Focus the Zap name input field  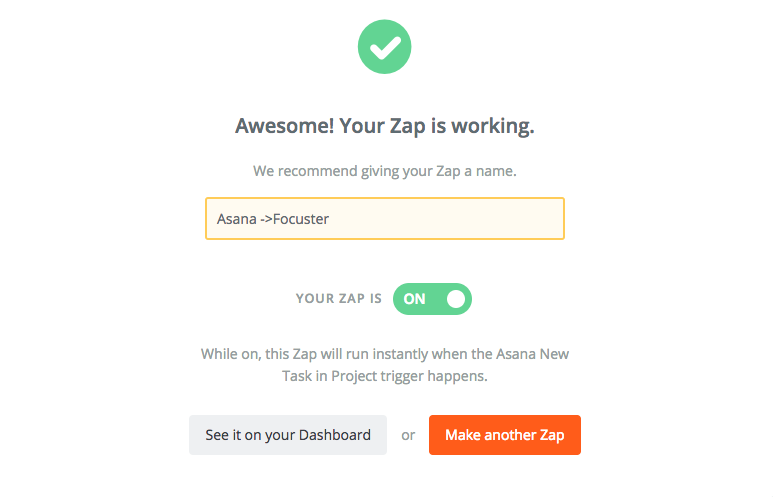[x=385, y=218]
